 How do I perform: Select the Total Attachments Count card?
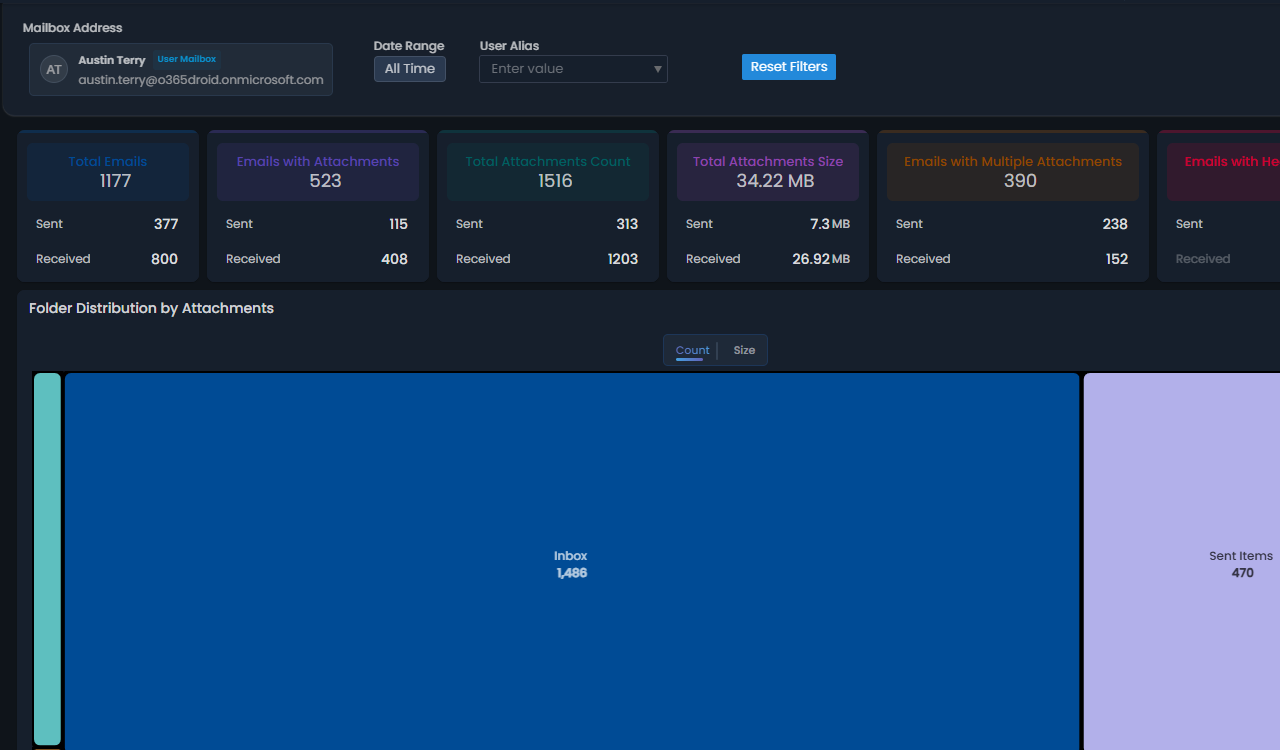click(x=547, y=205)
